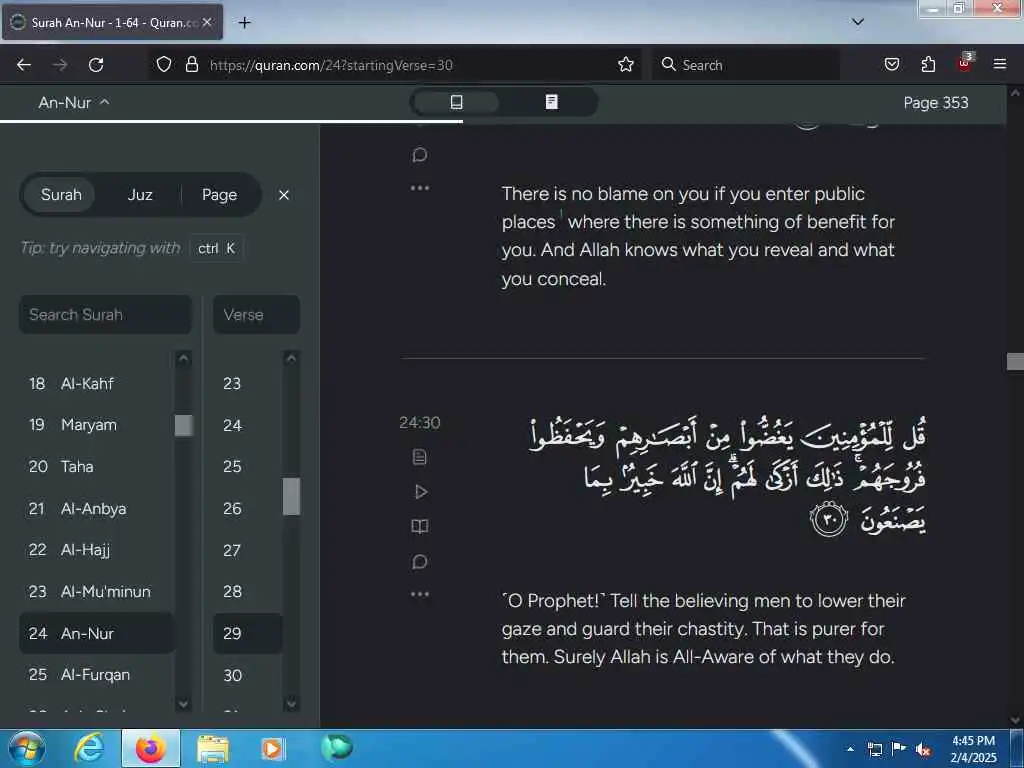Select surah 22 Al-Hajj
This screenshot has width=1024, height=768.
pyautogui.click(x=97, y=550)
